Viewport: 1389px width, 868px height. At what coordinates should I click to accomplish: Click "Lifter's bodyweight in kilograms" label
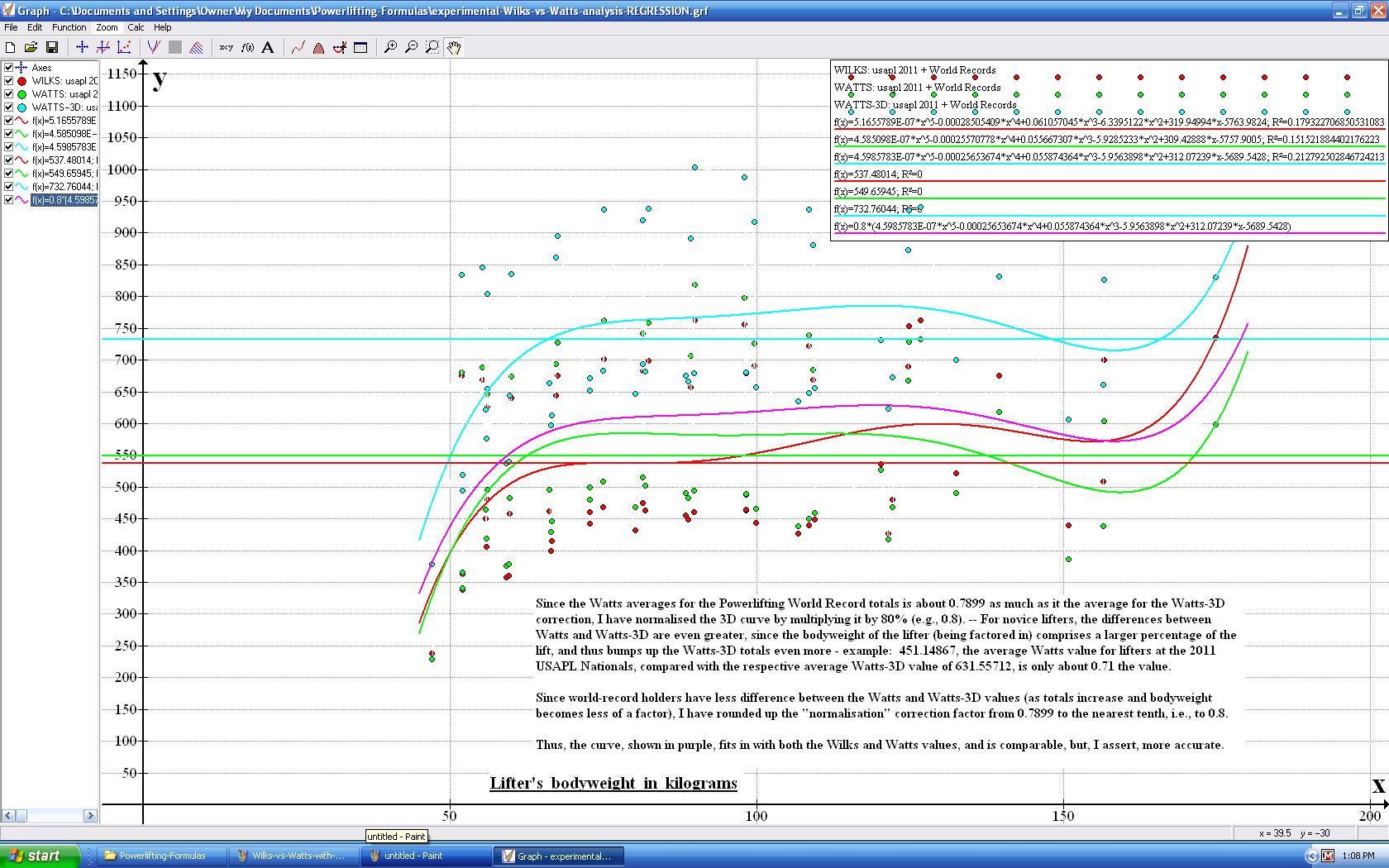click(x=613, y=783)
